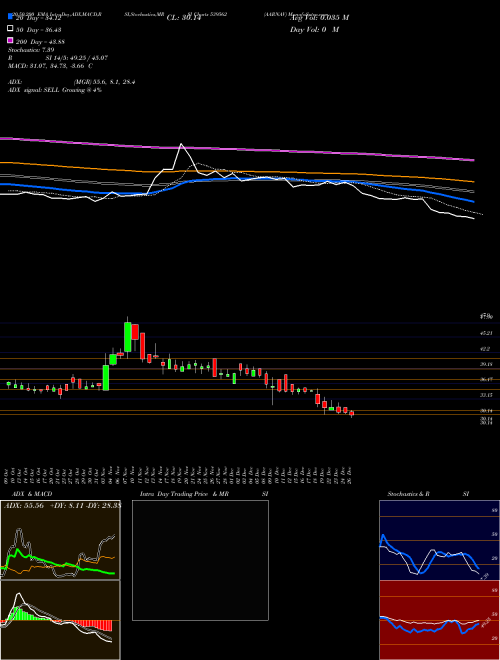Viewport: 500px width, 660px height.
Task: Open the red RSI chart panel
Action: point(439,620)
